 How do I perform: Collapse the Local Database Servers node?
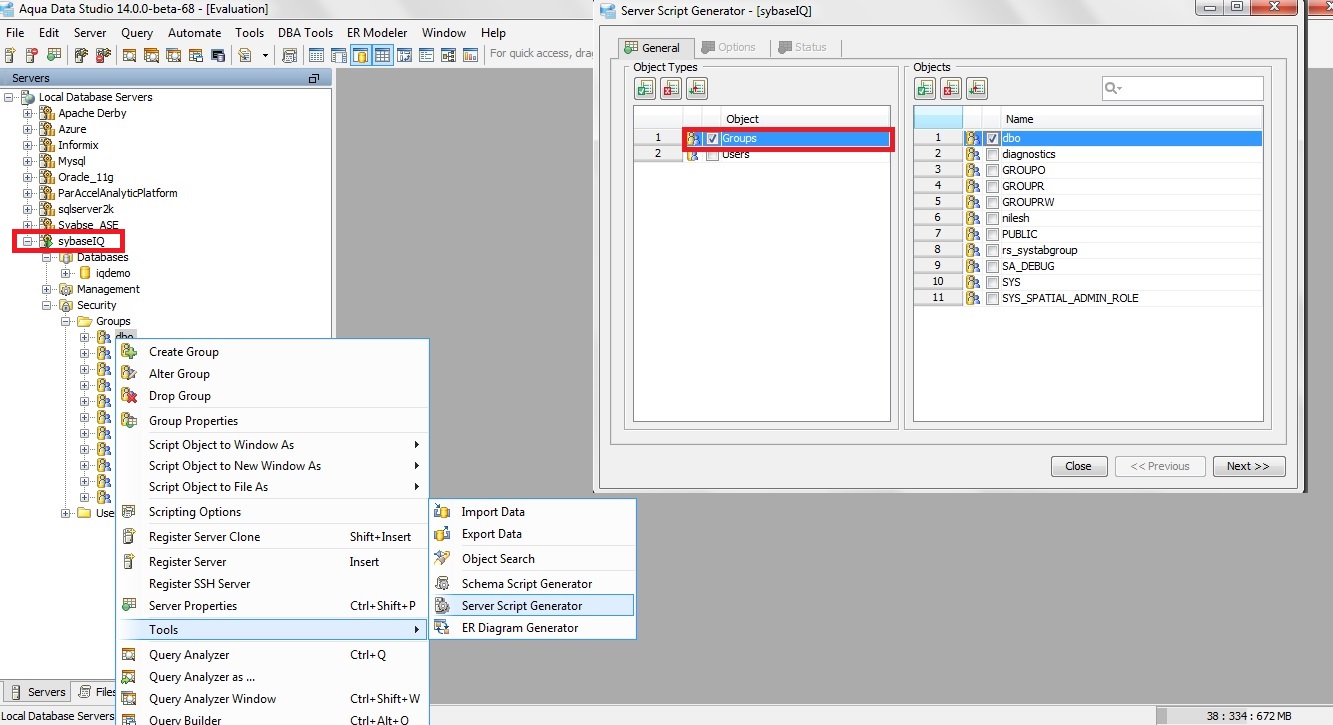tap(10, 97)
